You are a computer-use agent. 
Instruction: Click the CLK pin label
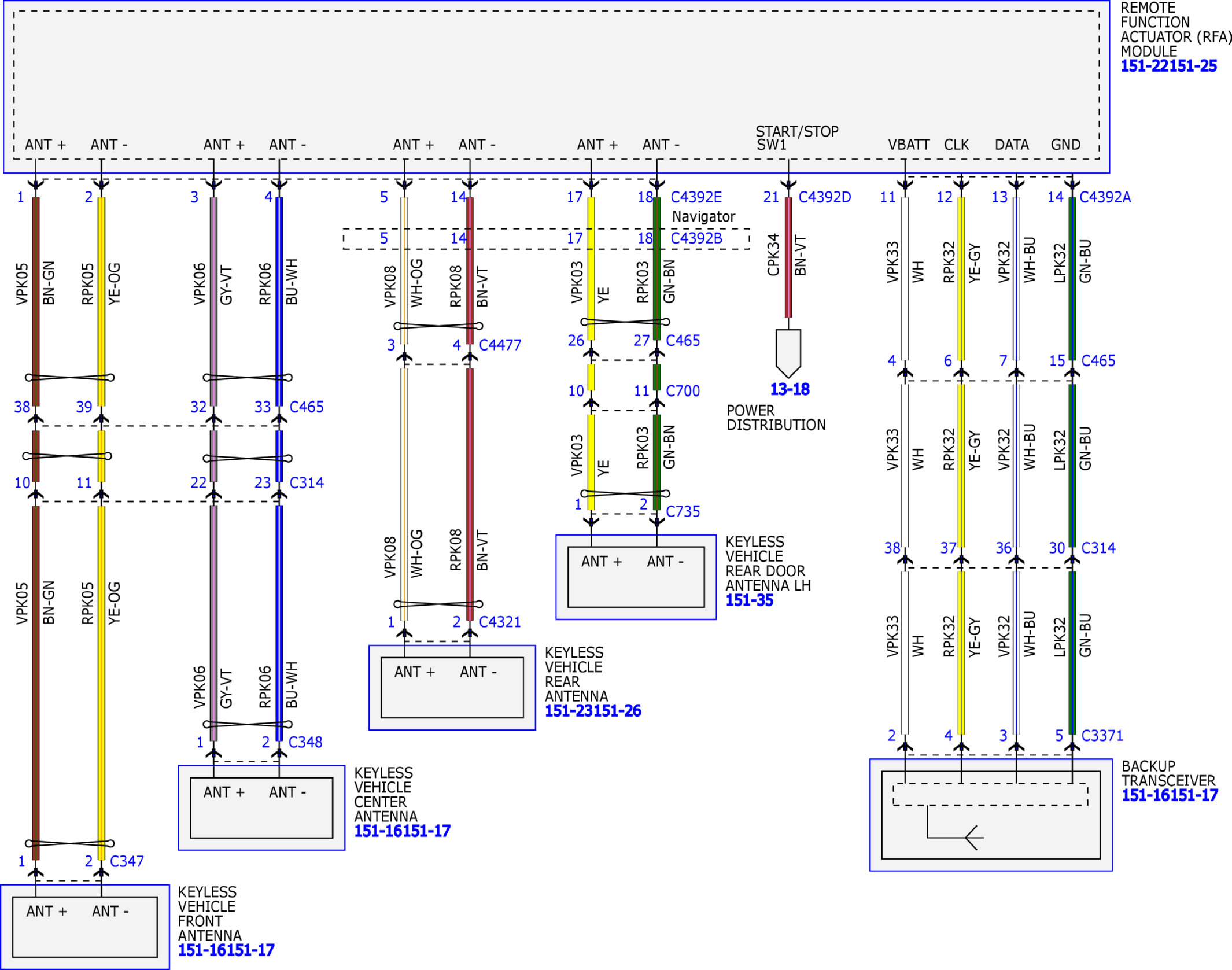(956, 145)
